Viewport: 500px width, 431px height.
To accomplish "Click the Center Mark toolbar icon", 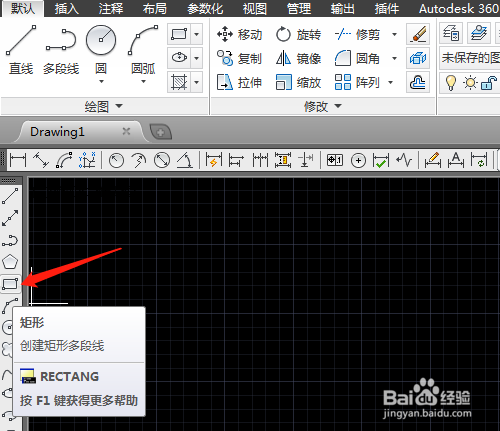I will (358, 160).
